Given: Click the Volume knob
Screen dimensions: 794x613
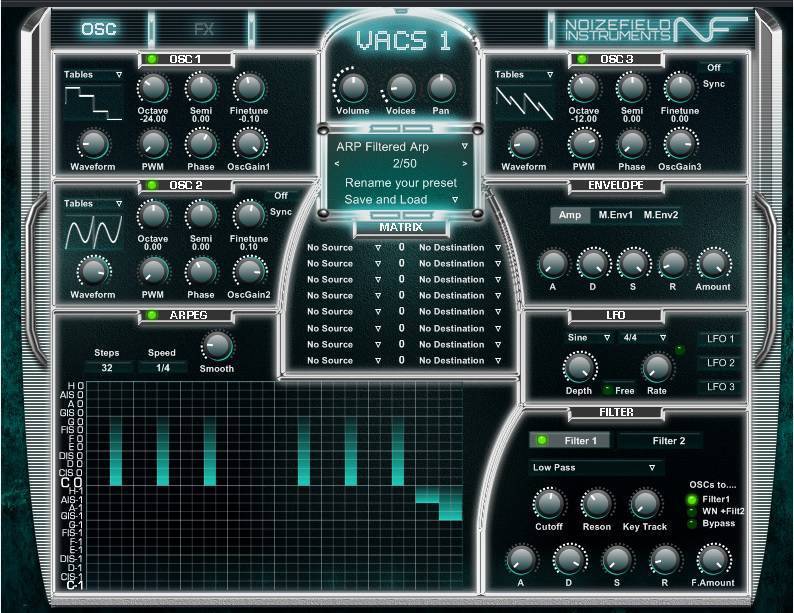Looking at the screenshot, I should coord(351,88).
